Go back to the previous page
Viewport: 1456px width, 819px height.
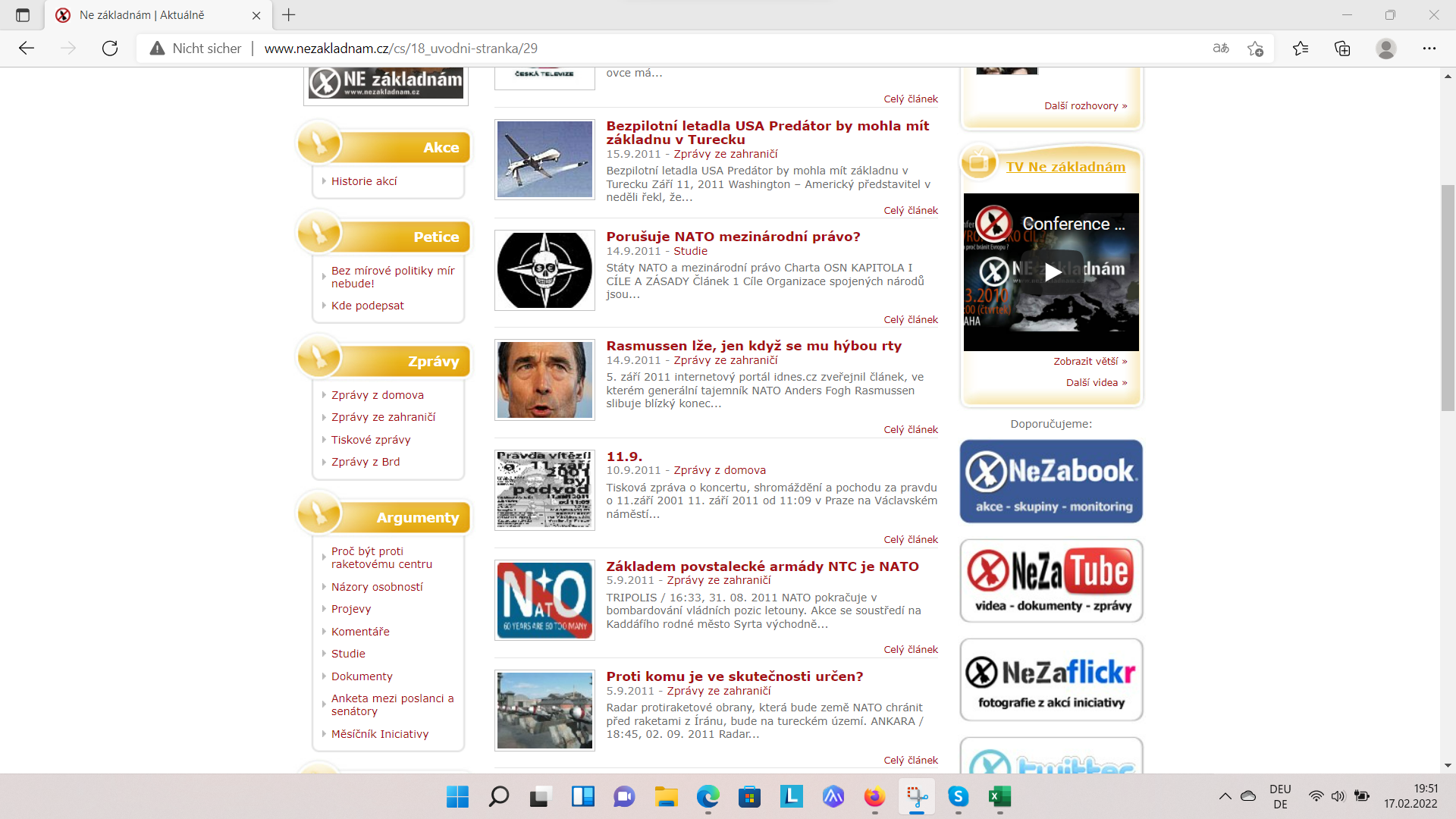click(27, 49)
